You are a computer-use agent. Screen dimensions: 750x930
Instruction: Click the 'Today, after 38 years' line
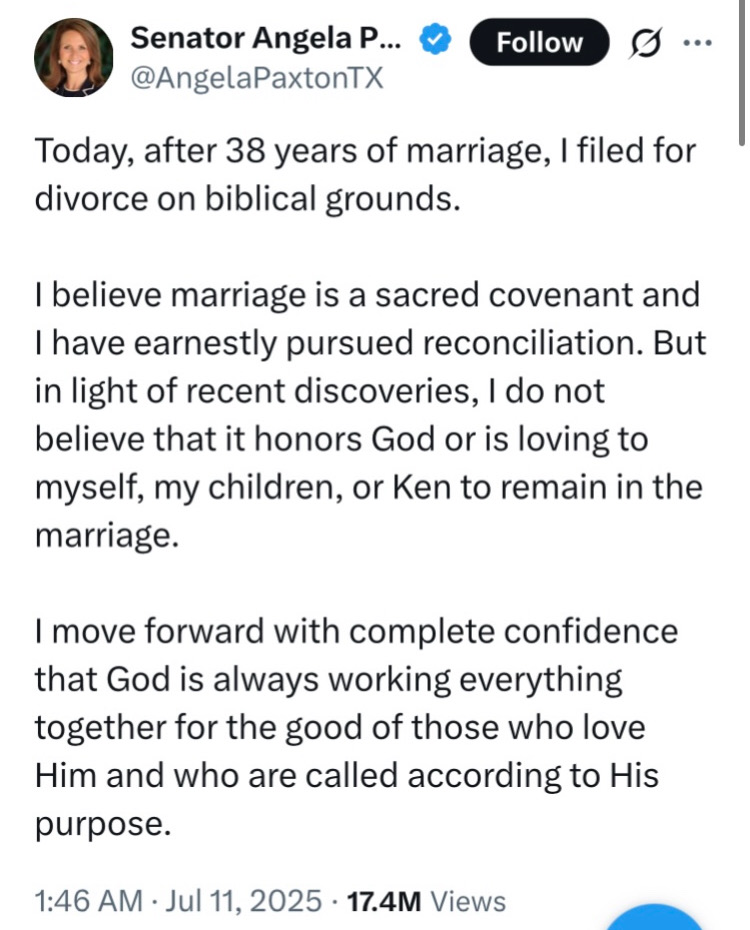click(365, 151)
